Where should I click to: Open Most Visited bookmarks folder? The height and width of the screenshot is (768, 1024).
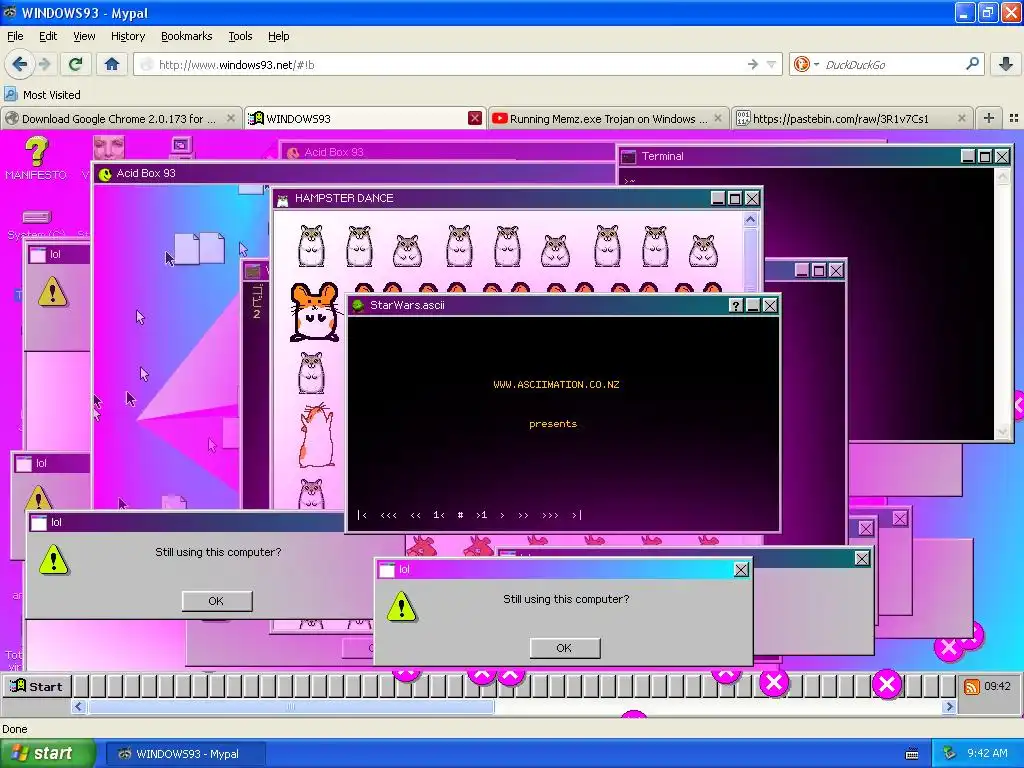(43, 95)
